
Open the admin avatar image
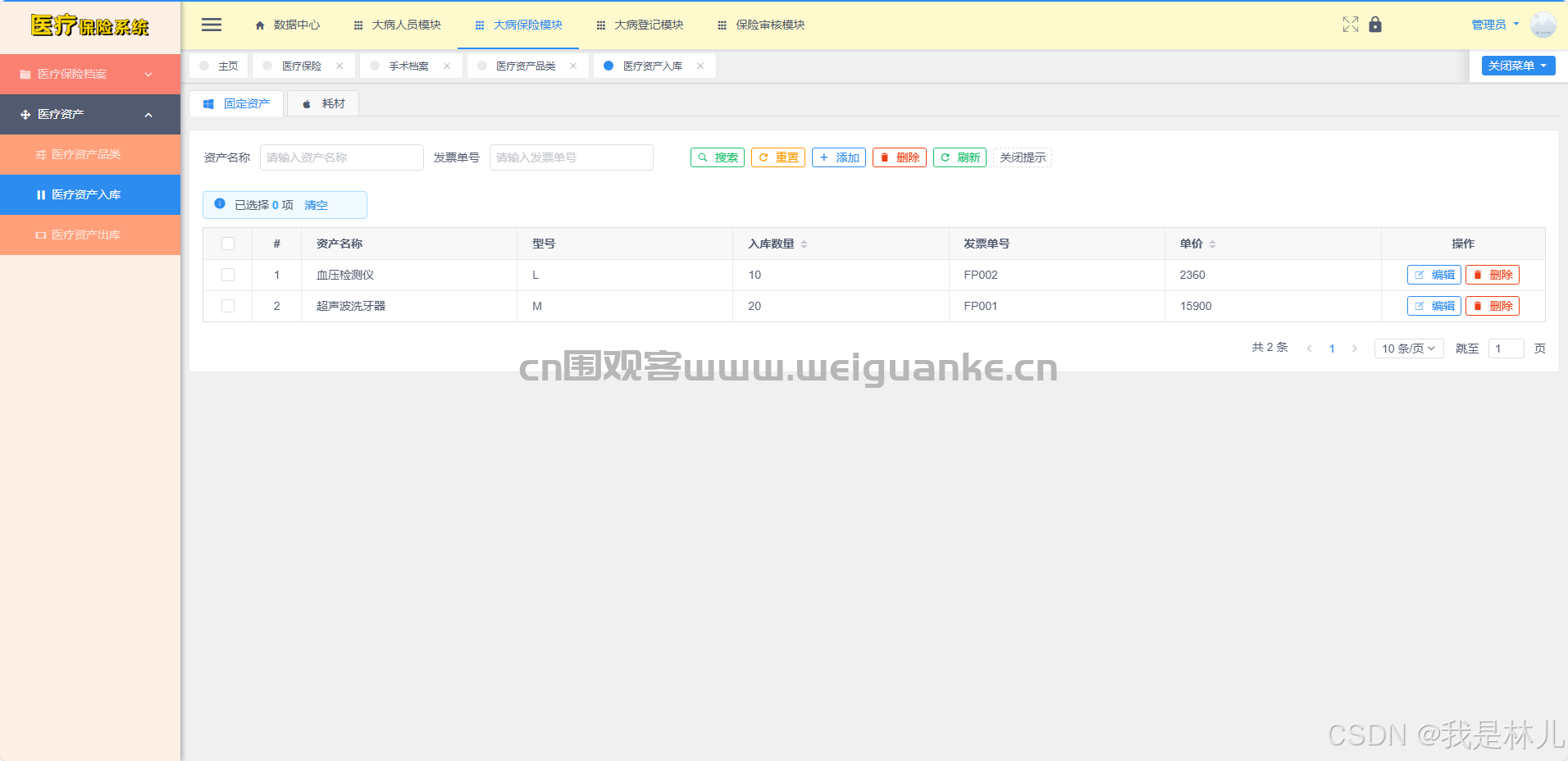[1543, 25]
